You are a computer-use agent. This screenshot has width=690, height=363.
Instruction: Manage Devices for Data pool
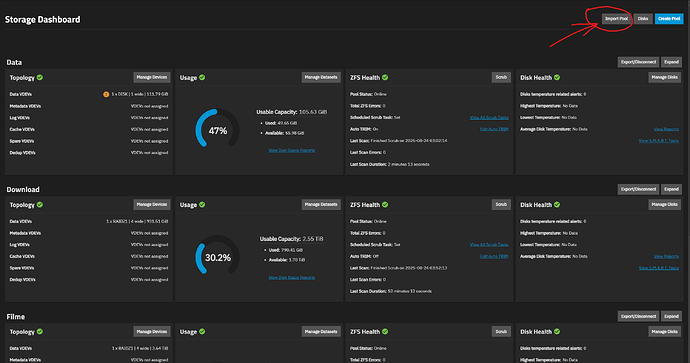(152, 77)
